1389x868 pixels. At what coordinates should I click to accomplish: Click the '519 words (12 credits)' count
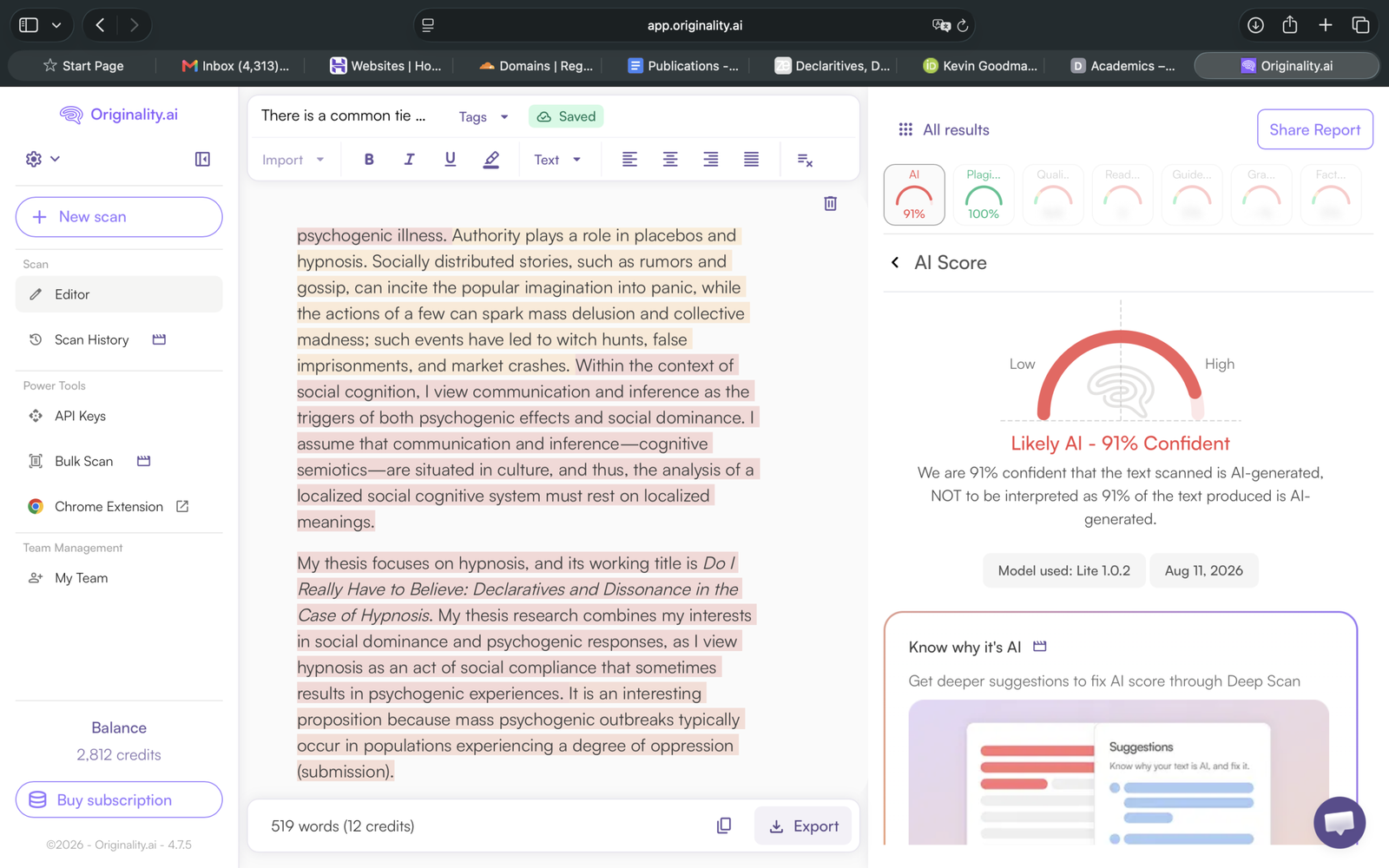click(x=343, y=825)
